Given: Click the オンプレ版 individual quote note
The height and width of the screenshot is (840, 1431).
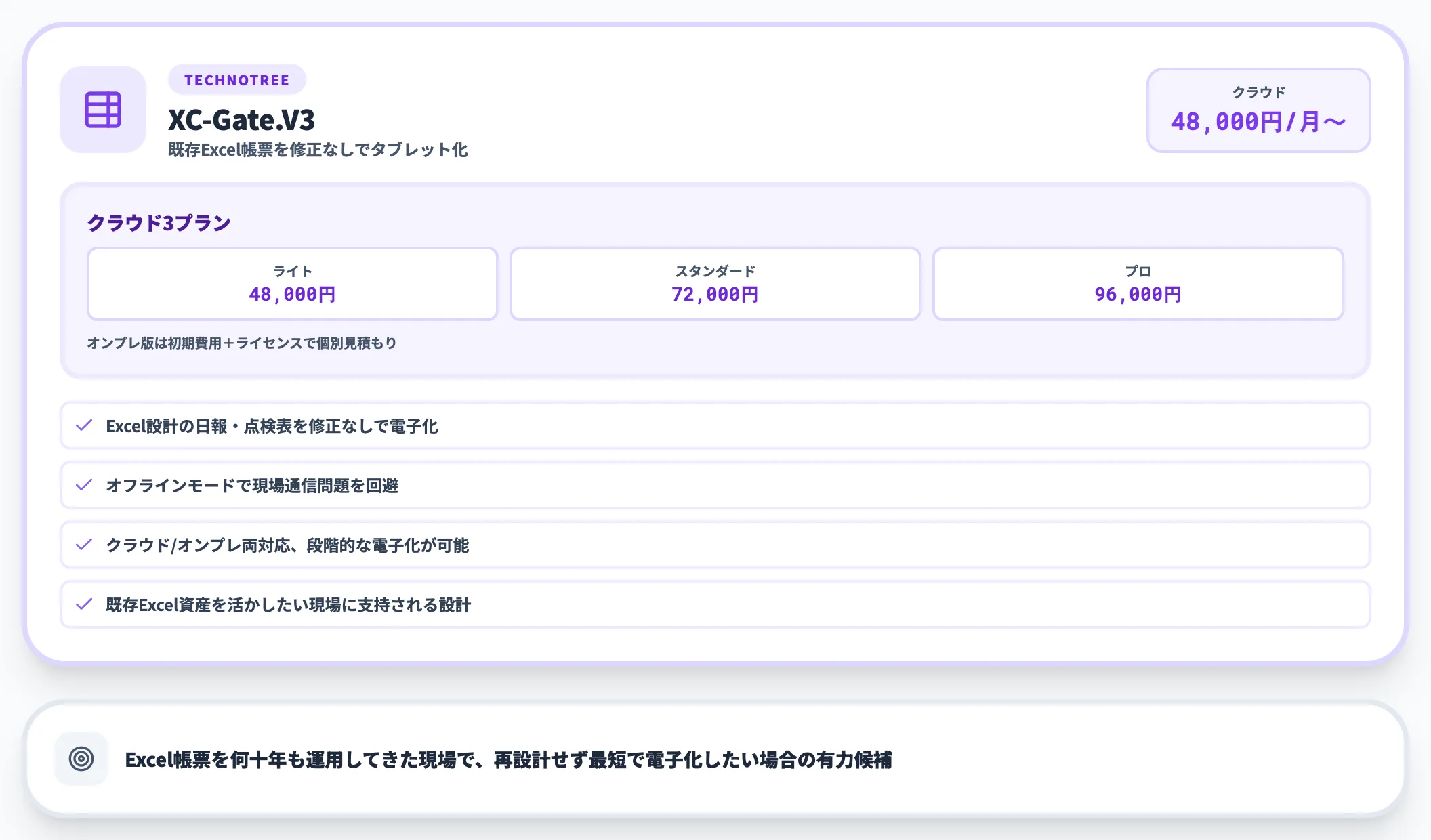Looking at the screenshot, I should tap(241, 343).
